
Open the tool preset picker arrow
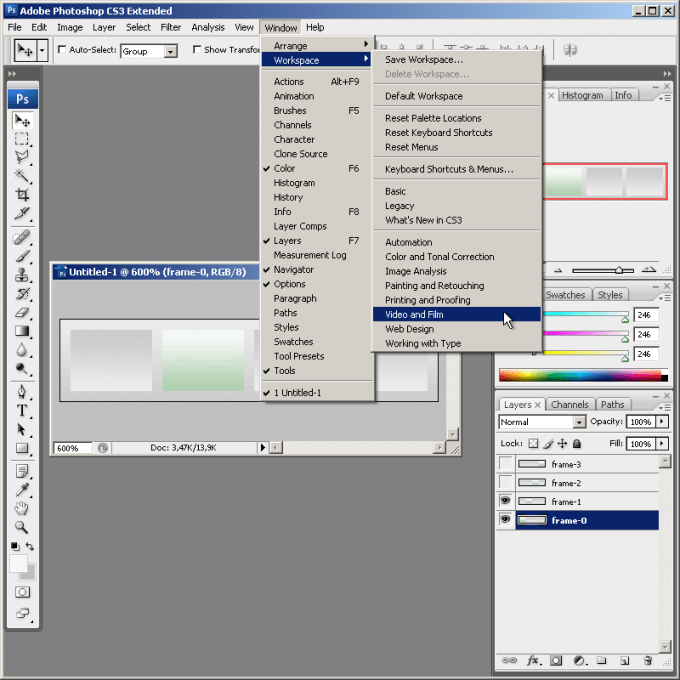(x=42, y=51)
